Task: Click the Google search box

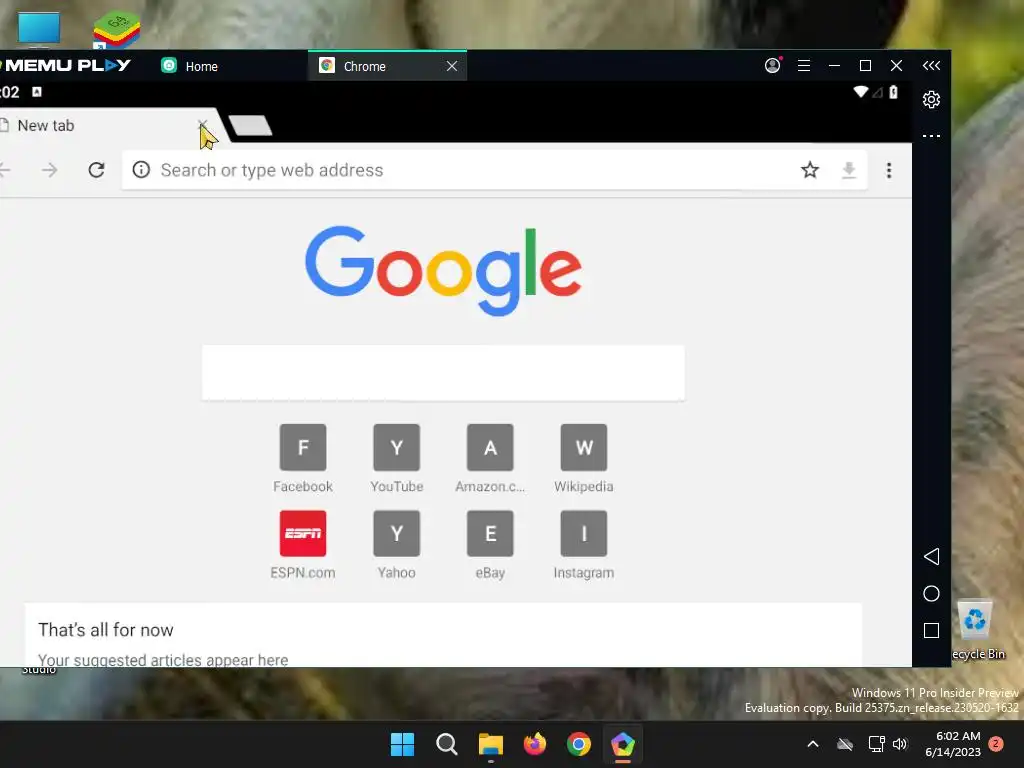Action: pos(443,373)
